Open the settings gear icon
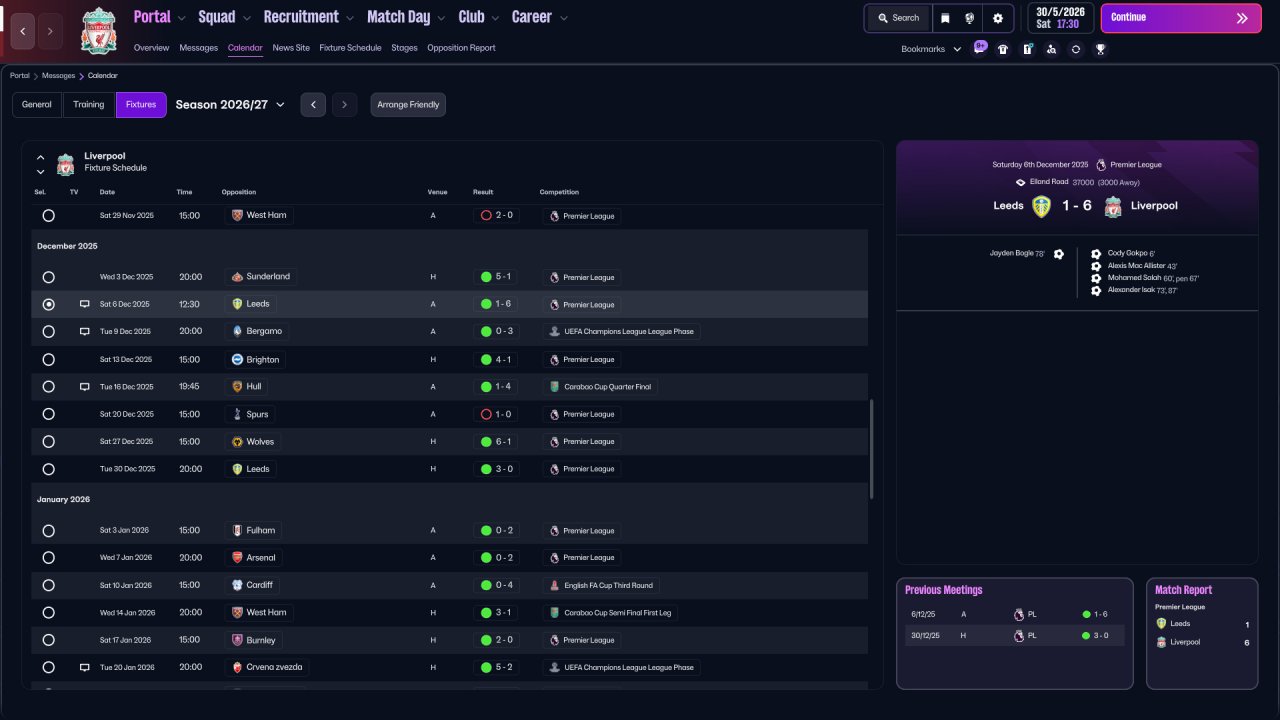This screenshot has height=720, width=1280. coord(998,18)
